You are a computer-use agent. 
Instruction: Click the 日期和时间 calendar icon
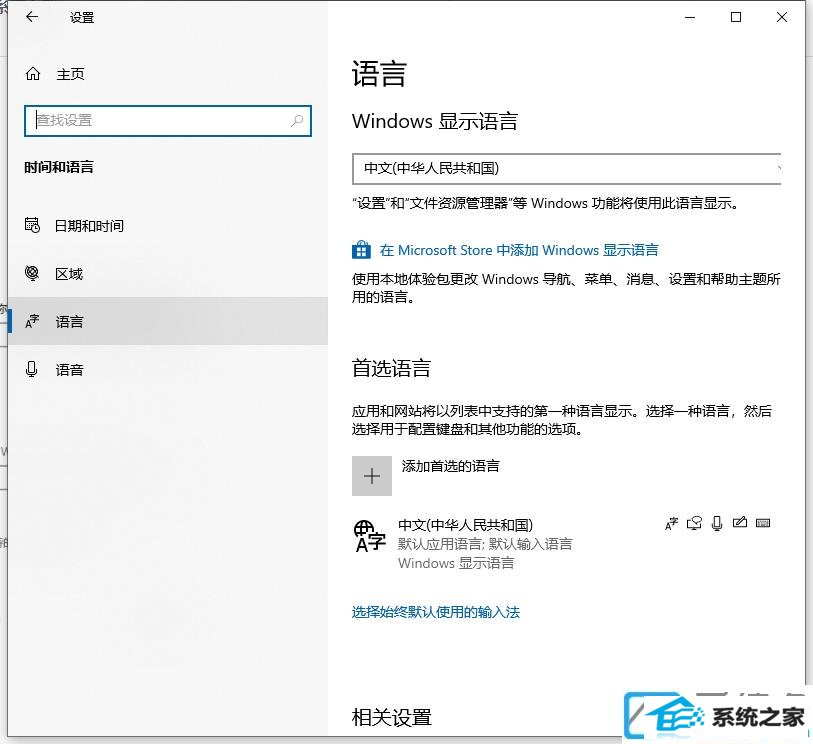point(32,225)
